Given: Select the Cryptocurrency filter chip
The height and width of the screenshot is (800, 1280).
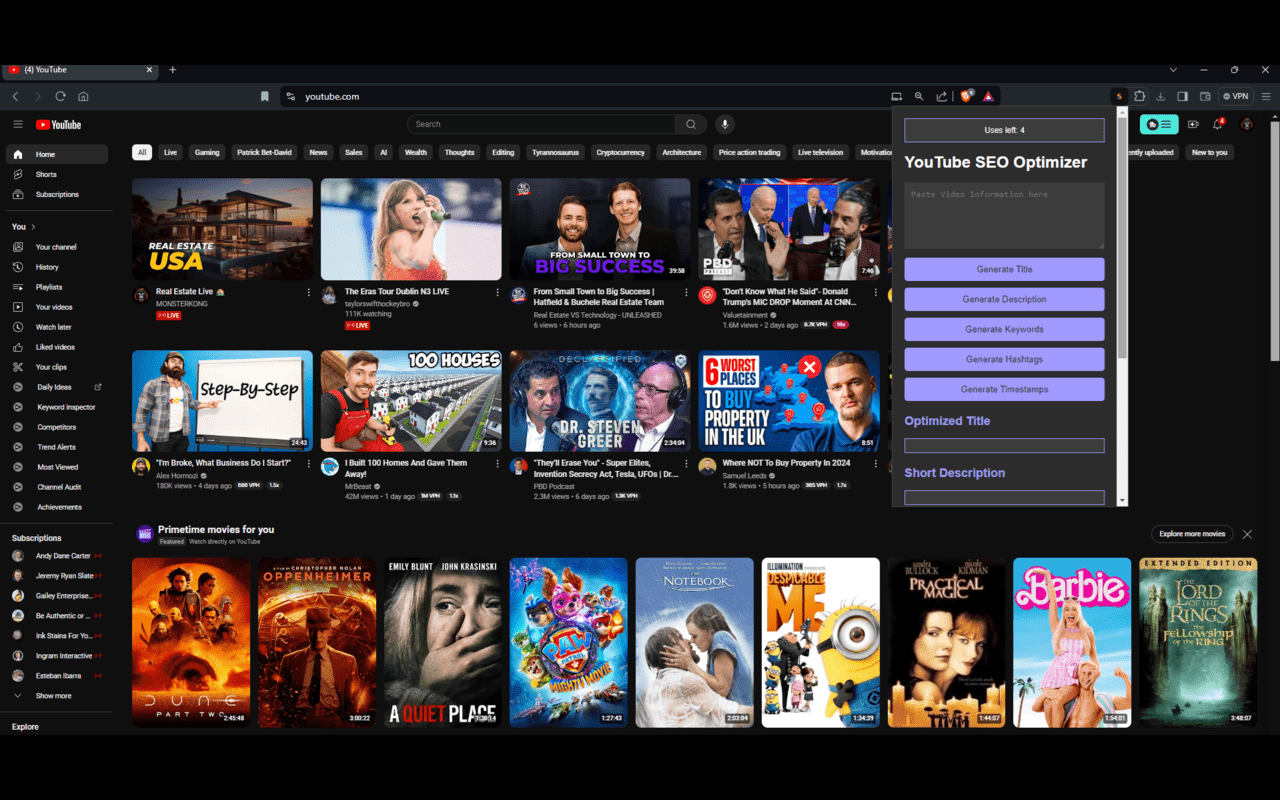Looking at the screenshot, I should [x=620, y=152].
